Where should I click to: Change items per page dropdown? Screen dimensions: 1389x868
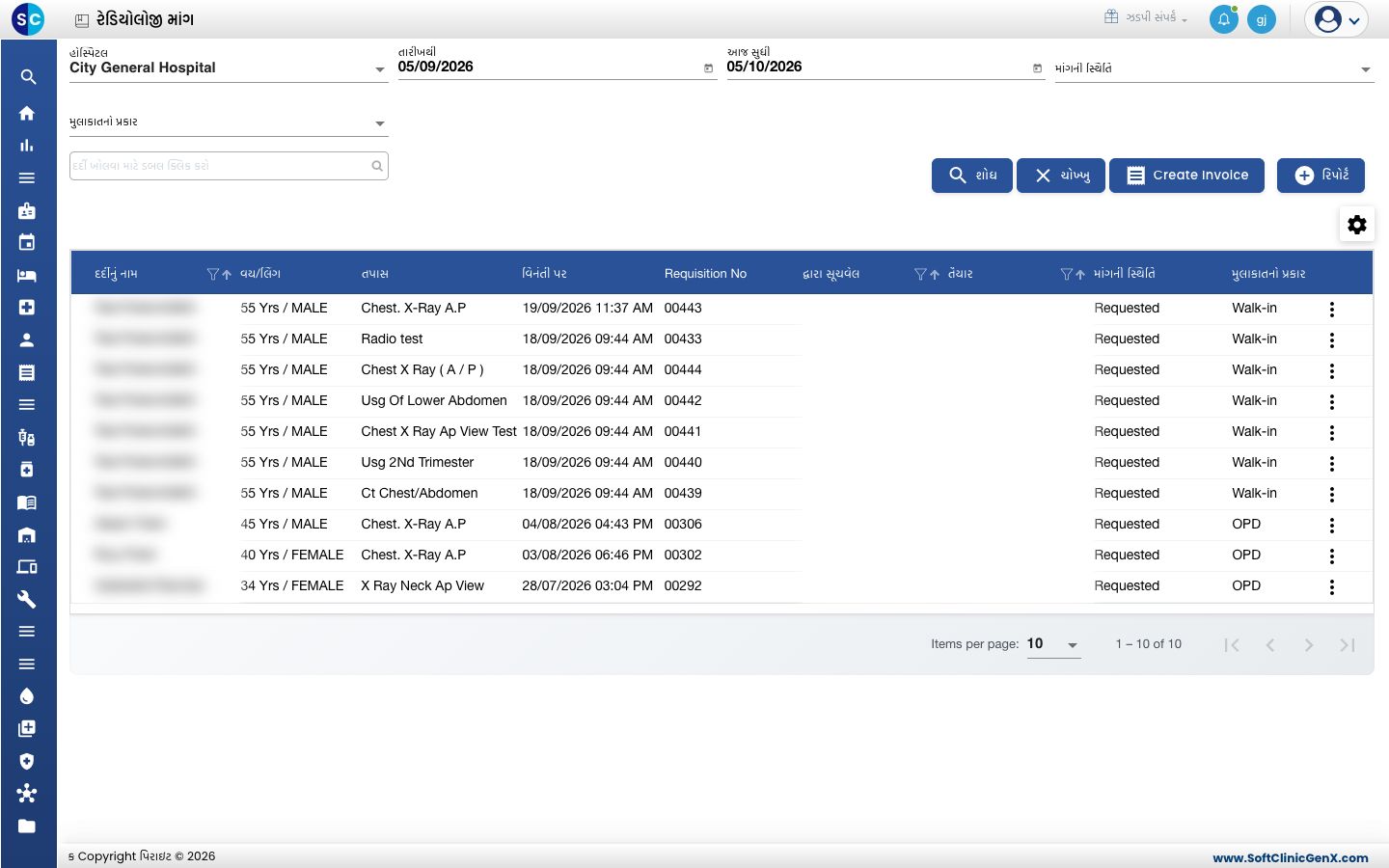pyautogui.click(x=1053, y=644)
